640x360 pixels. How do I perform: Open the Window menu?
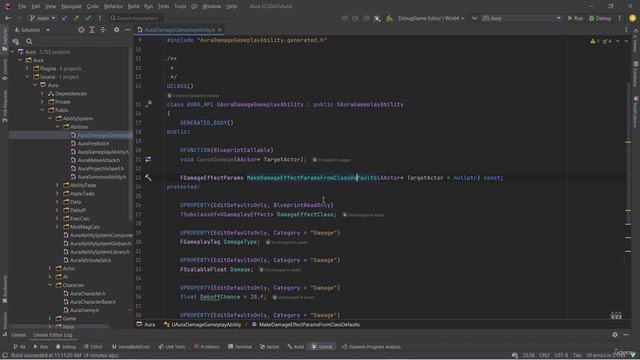(x=211, y=7)
